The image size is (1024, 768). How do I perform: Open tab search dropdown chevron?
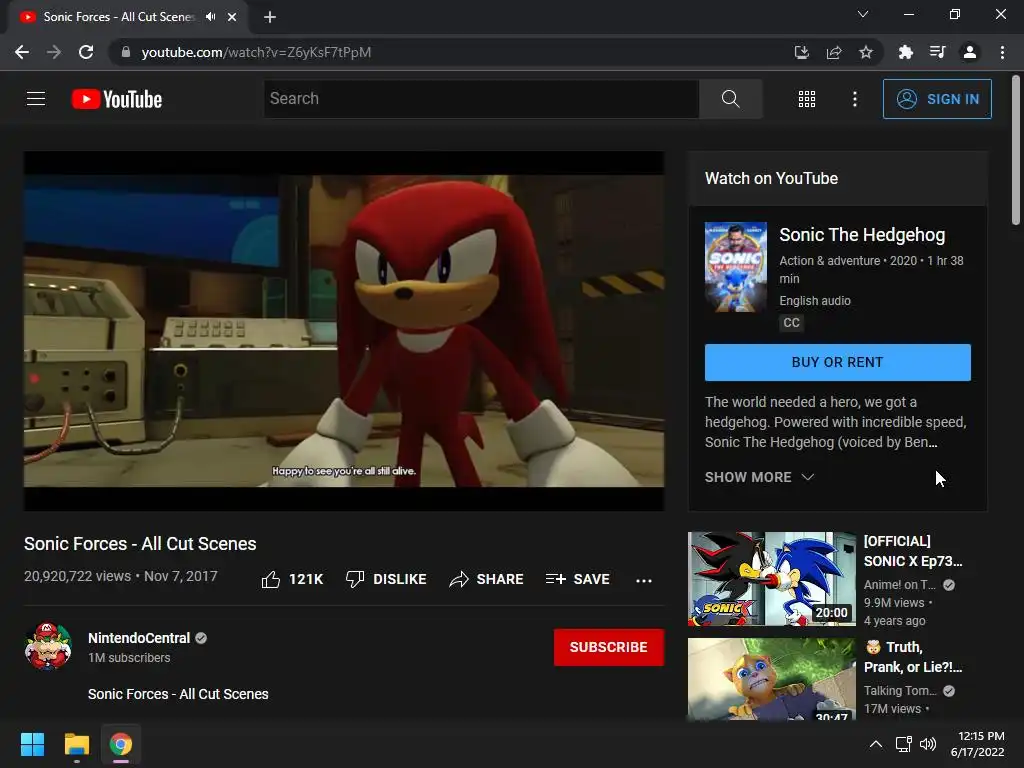coord(863,14)
